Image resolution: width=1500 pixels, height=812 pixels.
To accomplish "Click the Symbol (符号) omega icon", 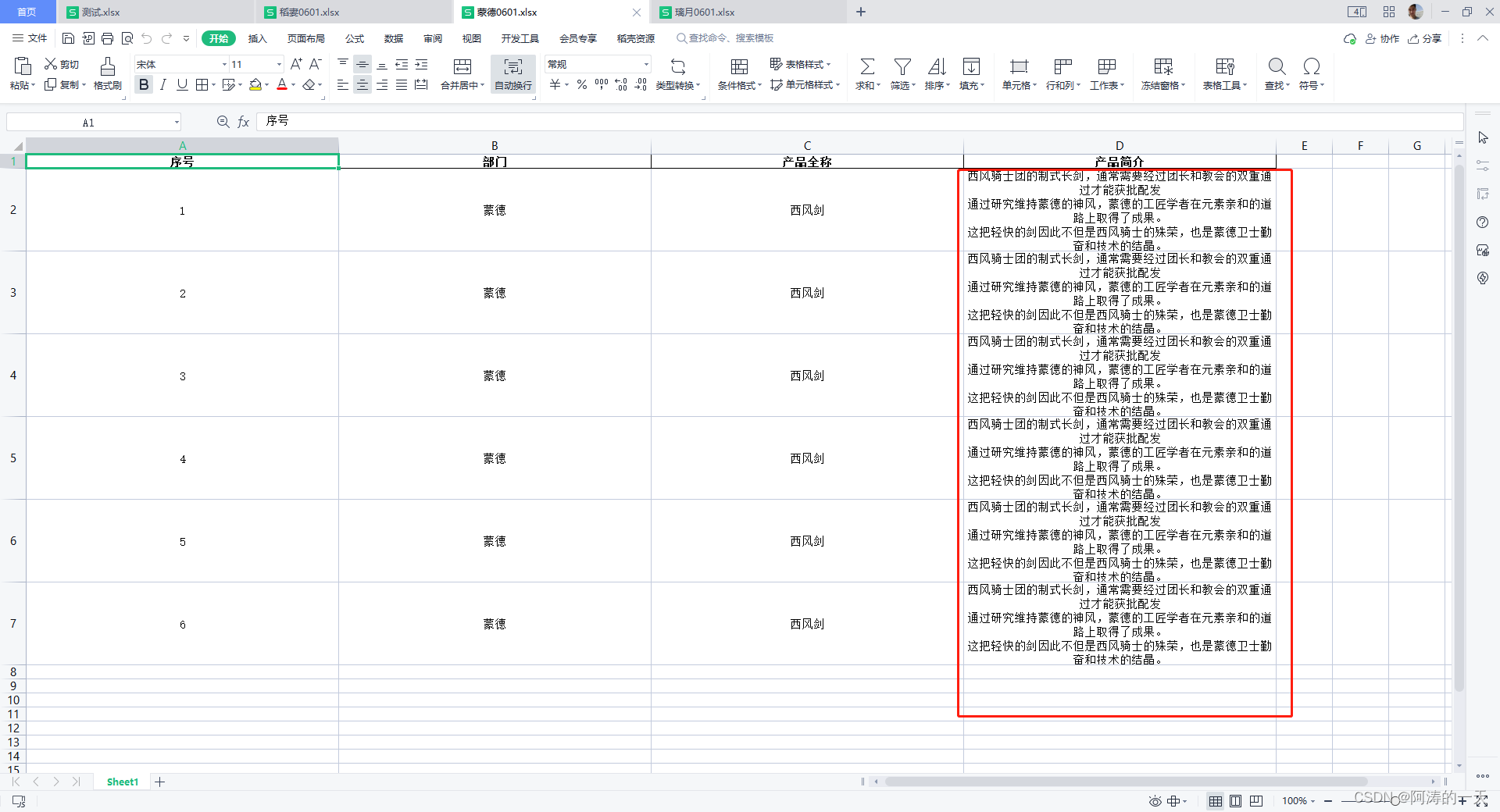I will click(1312, 66).
